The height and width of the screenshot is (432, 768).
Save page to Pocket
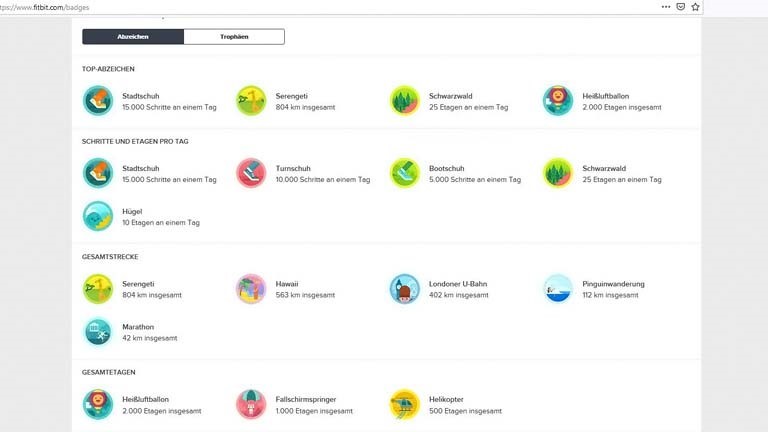tap(681, 6)
